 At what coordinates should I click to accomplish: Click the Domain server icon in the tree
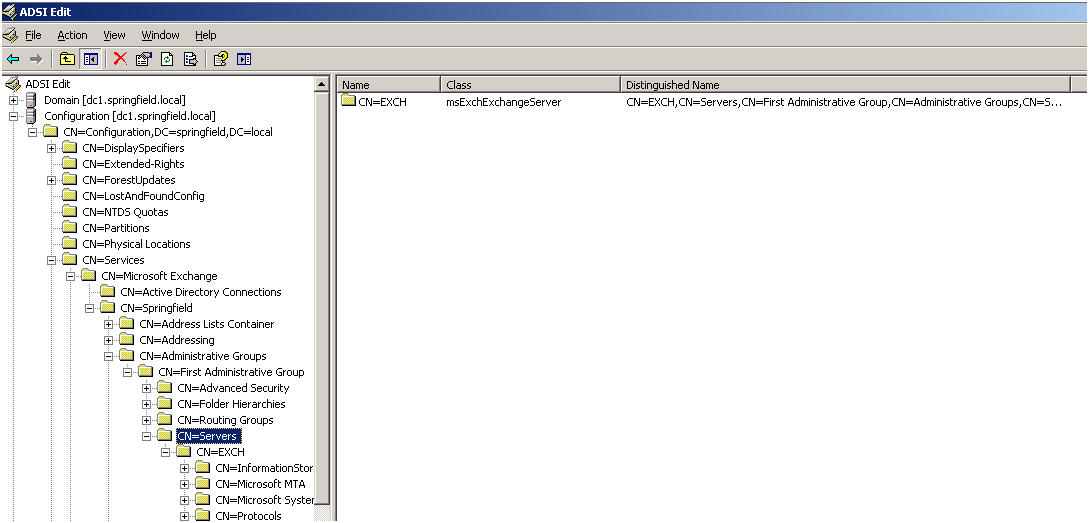[x=31, y=100]
